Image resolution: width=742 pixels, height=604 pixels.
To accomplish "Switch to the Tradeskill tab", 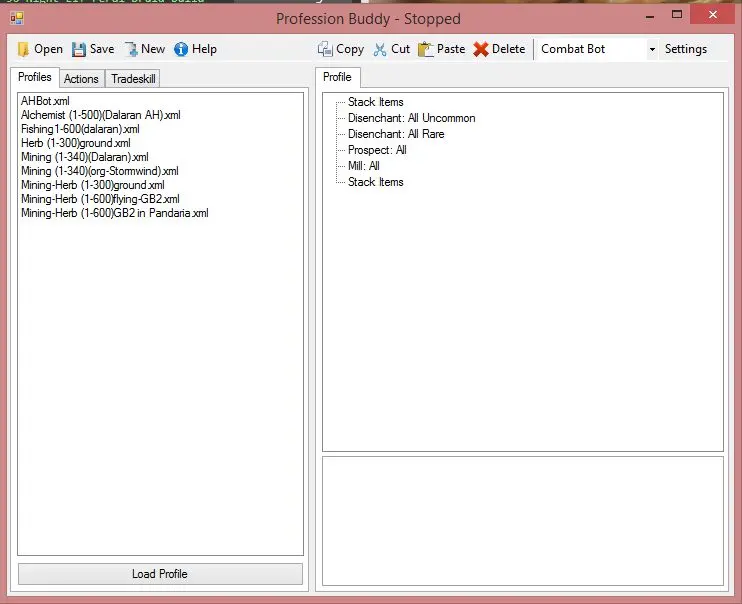I will pos(133,79).
